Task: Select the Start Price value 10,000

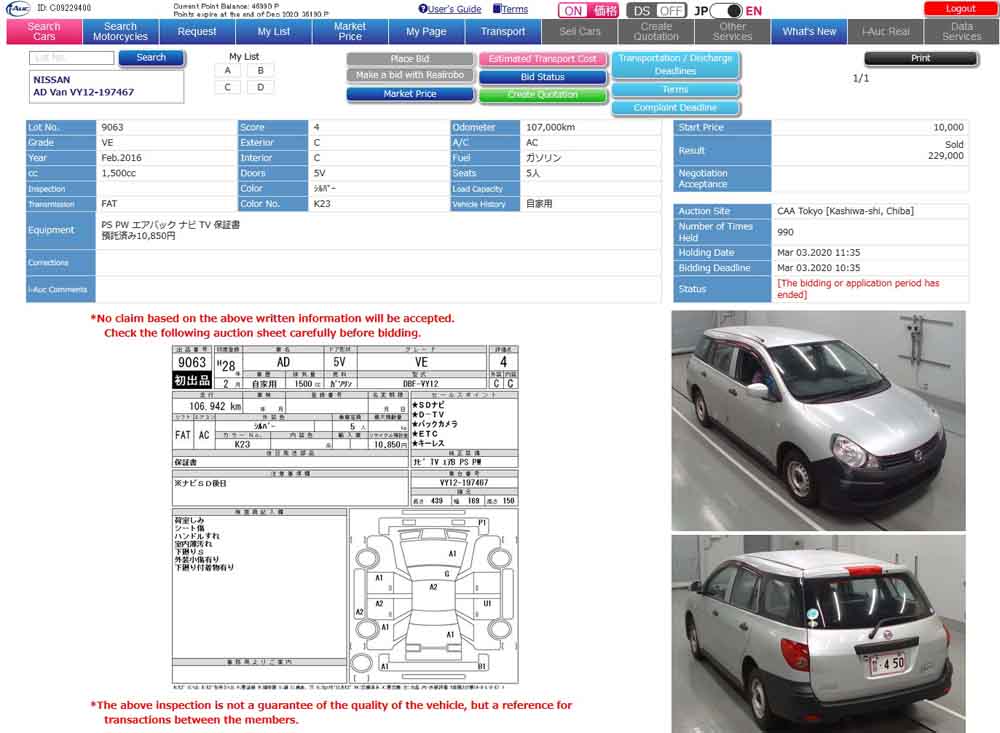Action: tap(948, 127)
